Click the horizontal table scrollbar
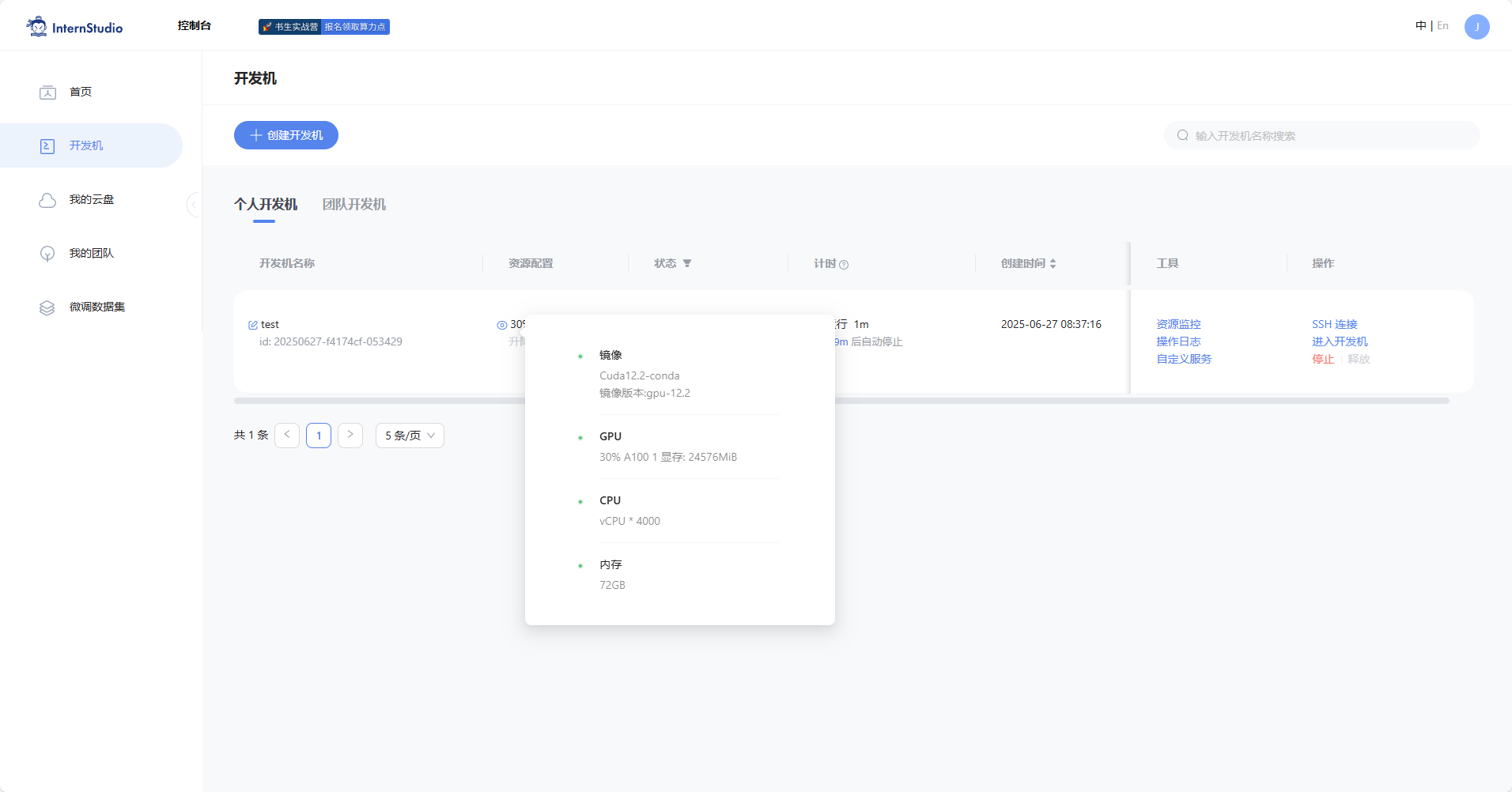The image size is (1512, 792). 841,401
